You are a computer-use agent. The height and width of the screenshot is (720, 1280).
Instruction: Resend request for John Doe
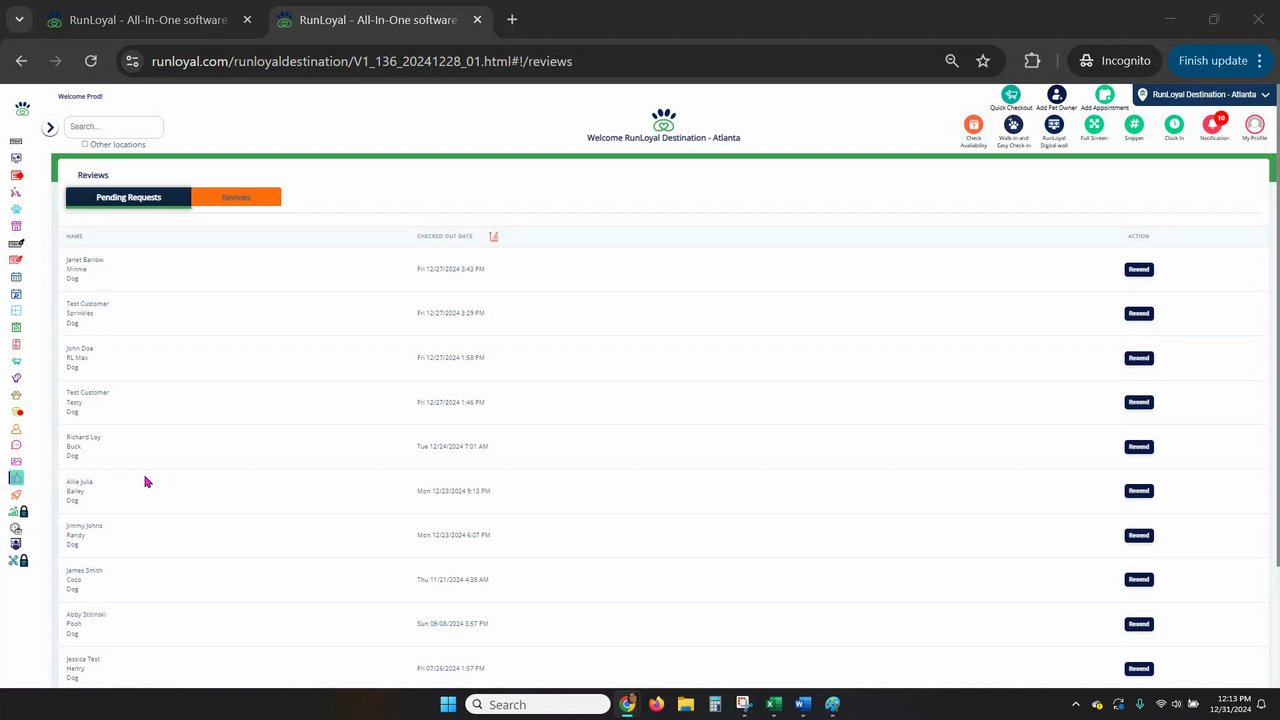tap(1139, 358)
